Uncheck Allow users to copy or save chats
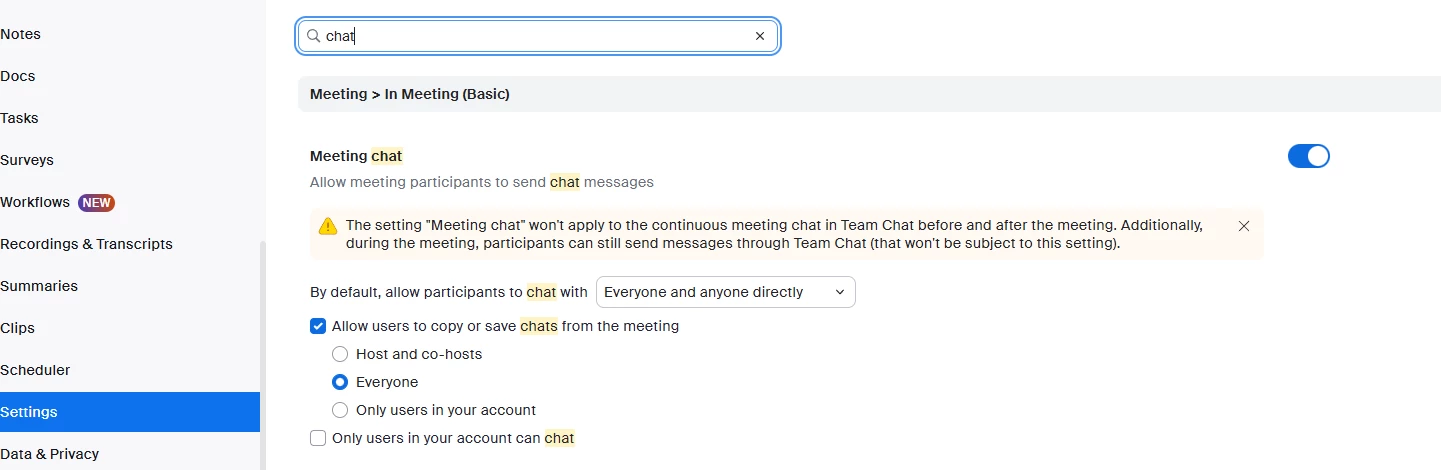 pos(318,326)
